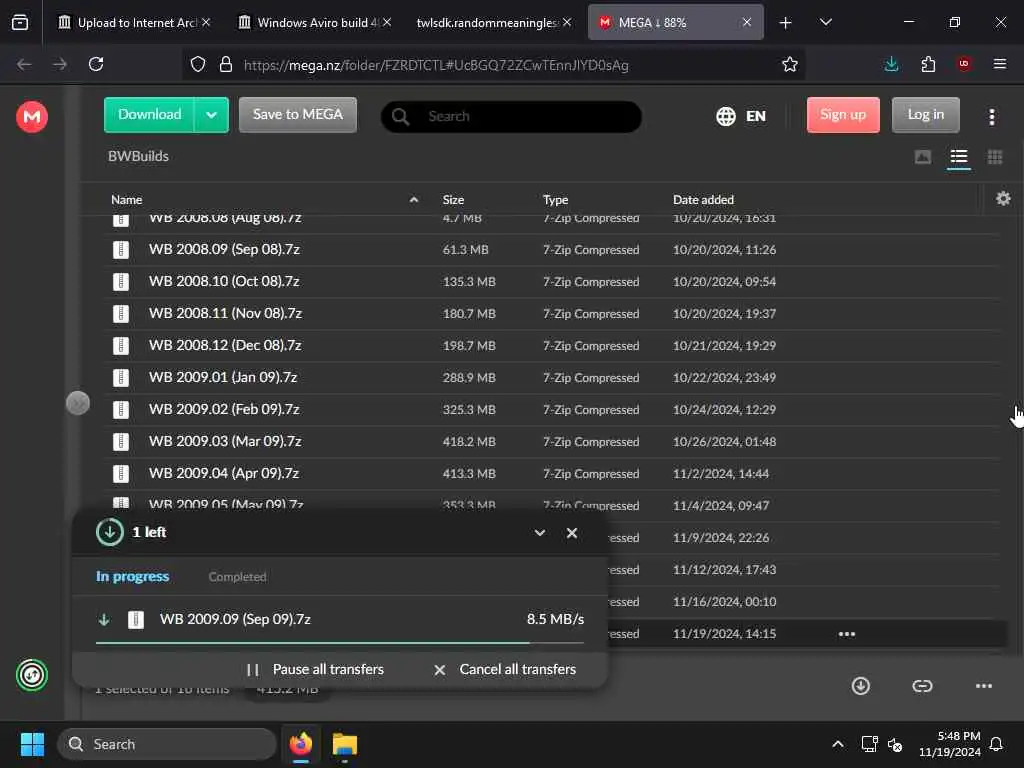Select the MEGA 88% browser tab
Screen dimensions: 1024x768
(x=675, y=22)
